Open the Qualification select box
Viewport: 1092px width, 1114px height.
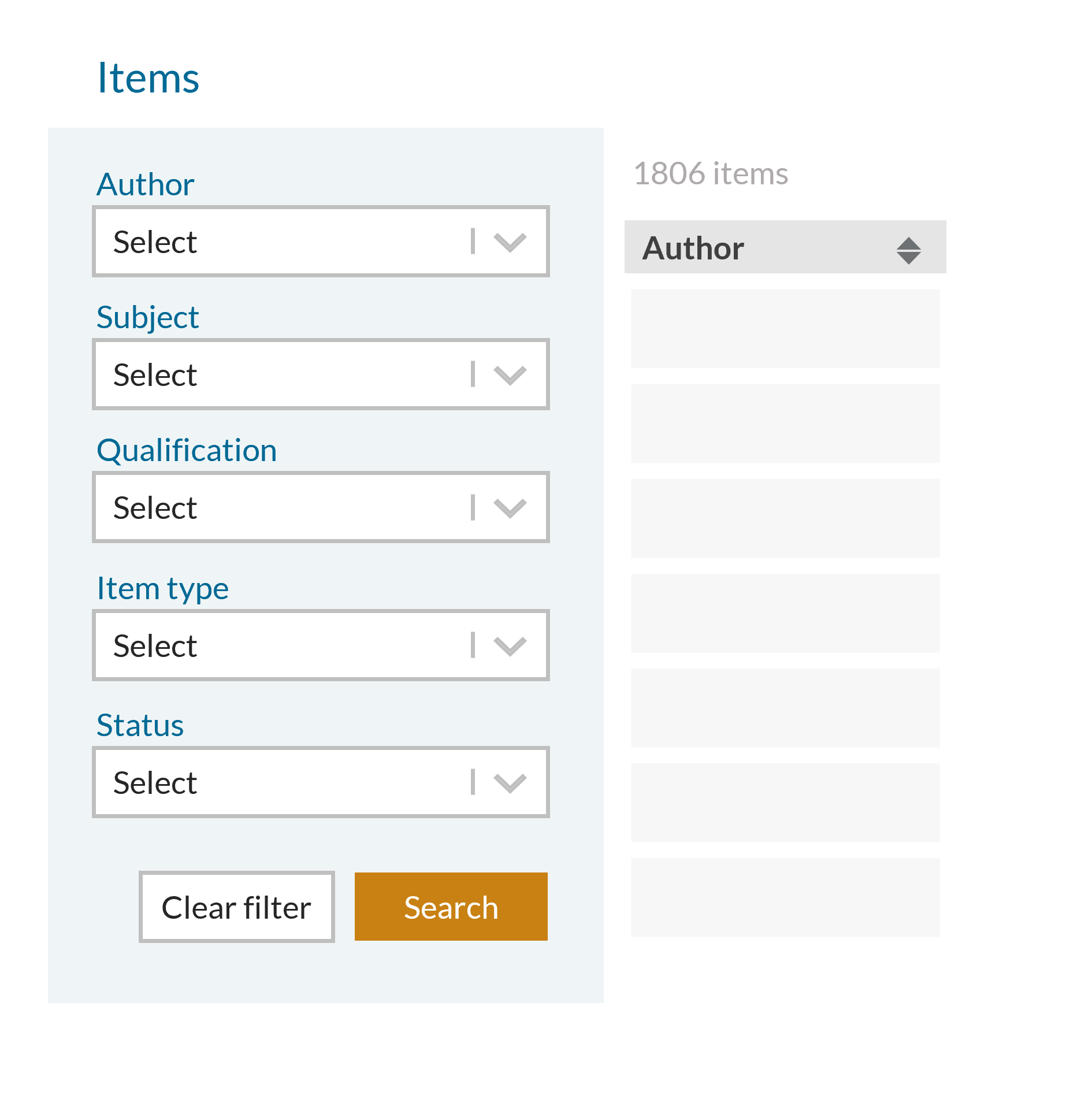tap(321, 507)
